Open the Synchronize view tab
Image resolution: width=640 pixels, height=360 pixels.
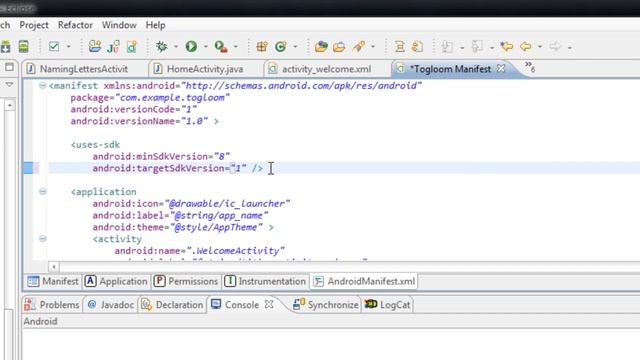pos(326,305)
